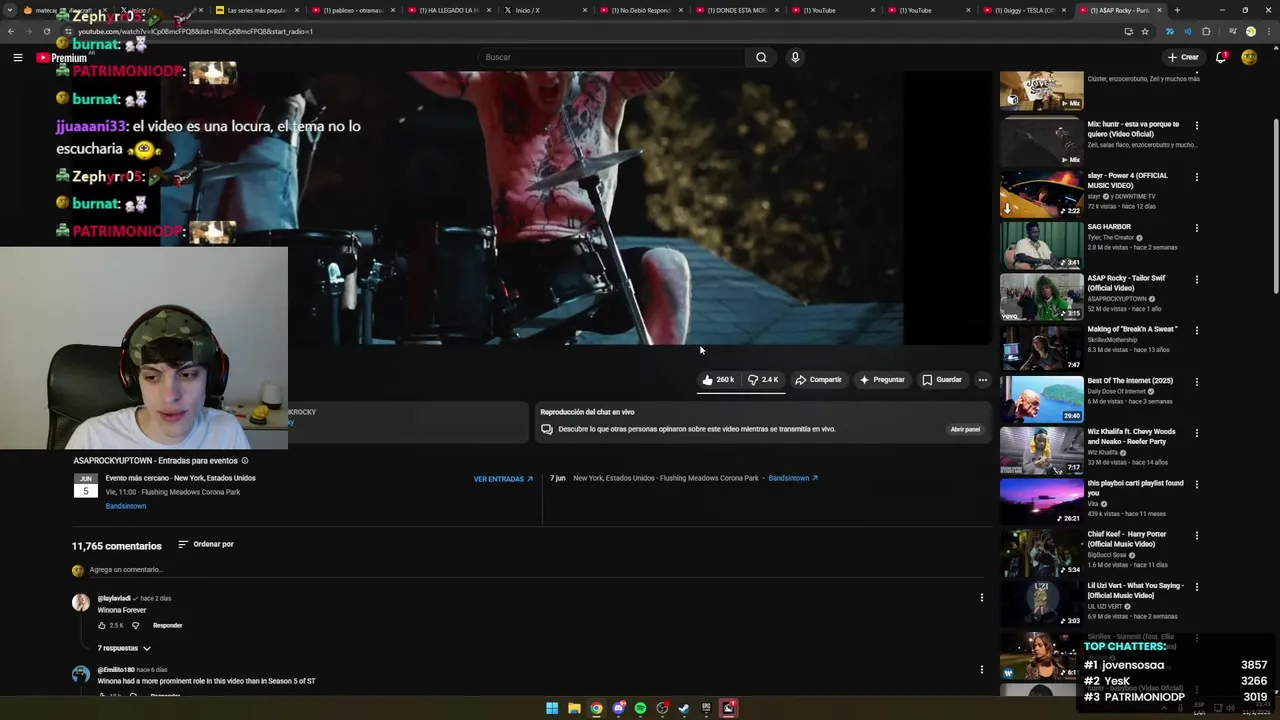Switch to the 'DONDE ESTA MOR' browser tab
Viewport: 1280px width, 720px height.
coord(736,10)
